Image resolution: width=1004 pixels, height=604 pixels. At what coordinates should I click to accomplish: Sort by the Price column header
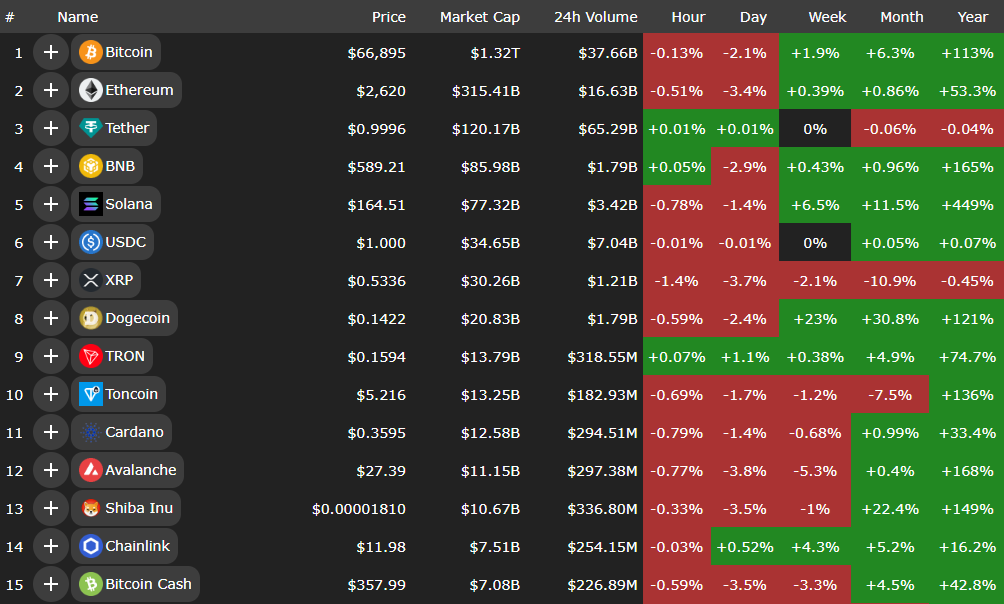point(388,17)
